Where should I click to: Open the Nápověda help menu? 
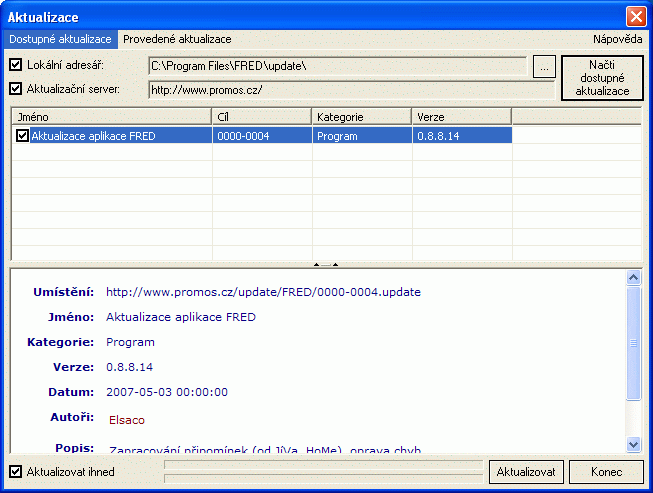click(x=618, y=39)
